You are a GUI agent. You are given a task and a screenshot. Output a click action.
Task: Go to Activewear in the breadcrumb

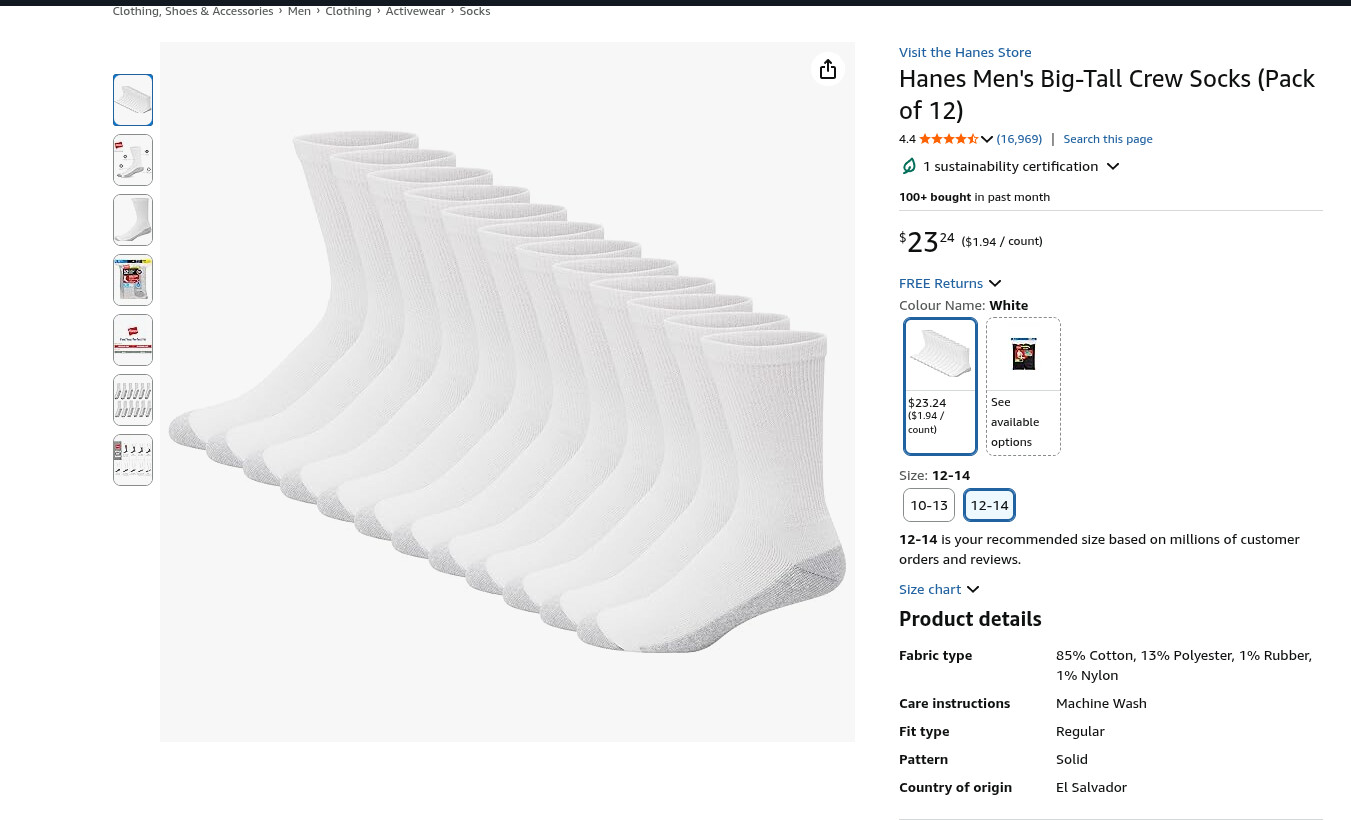click(x=415, y=11)
